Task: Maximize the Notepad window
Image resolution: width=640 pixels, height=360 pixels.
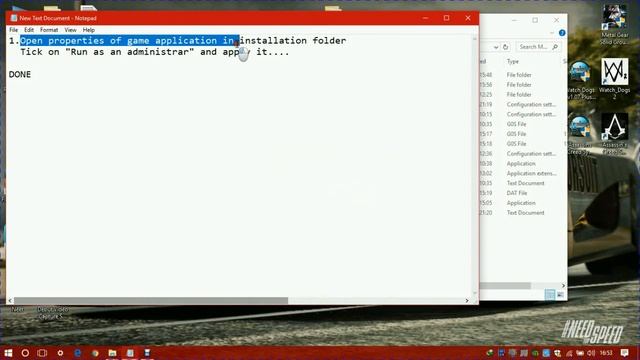Action: [447, 18]
